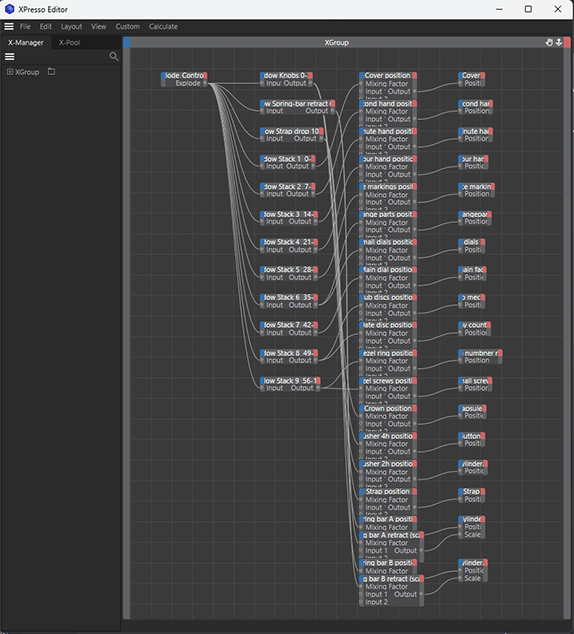The height and width of the screenshot is (634, 574).
Task: Expand the XGroup tree item
Action: pyautogui.click(x=10, y=72)
